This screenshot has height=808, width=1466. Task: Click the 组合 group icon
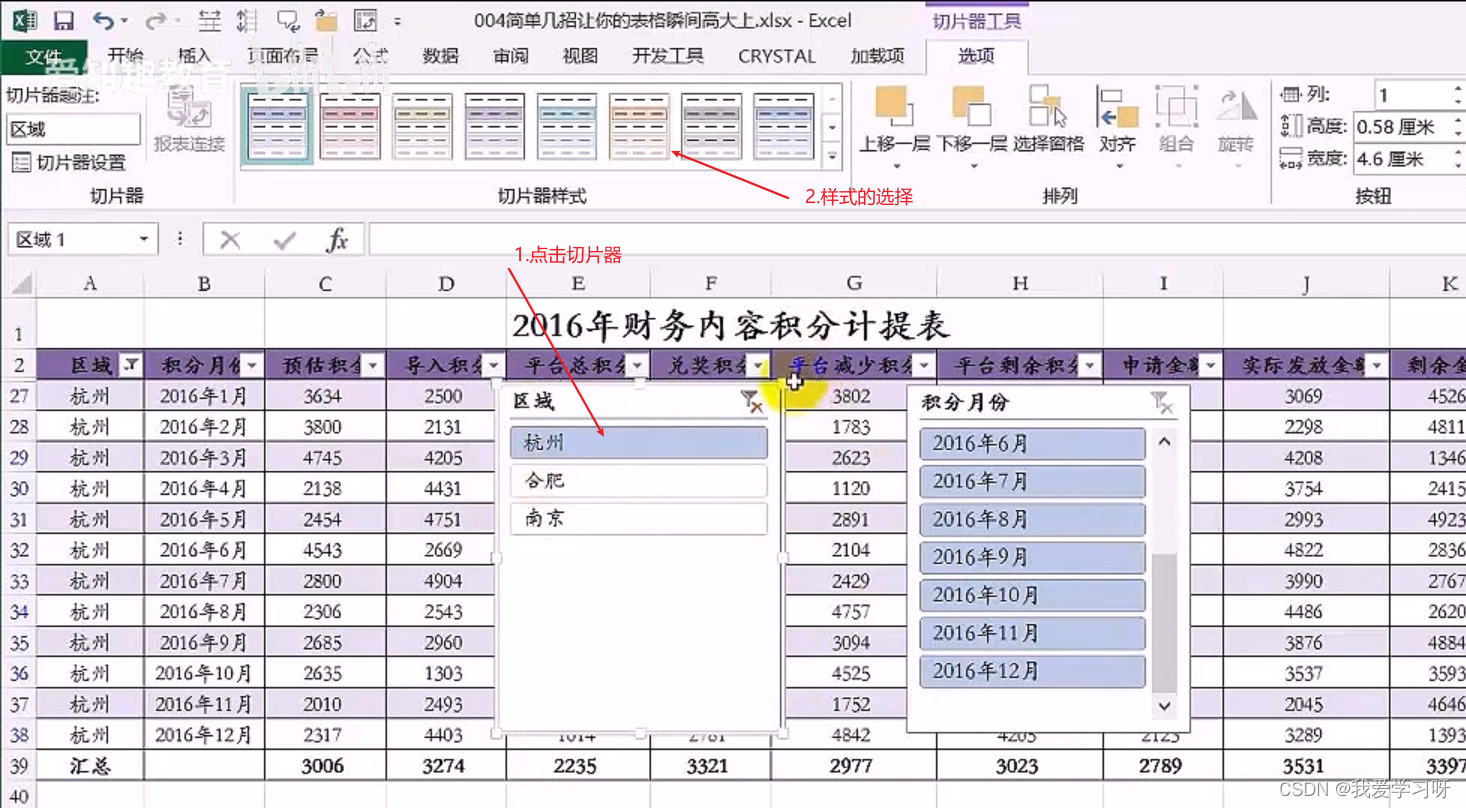(x=1176, y=107)
